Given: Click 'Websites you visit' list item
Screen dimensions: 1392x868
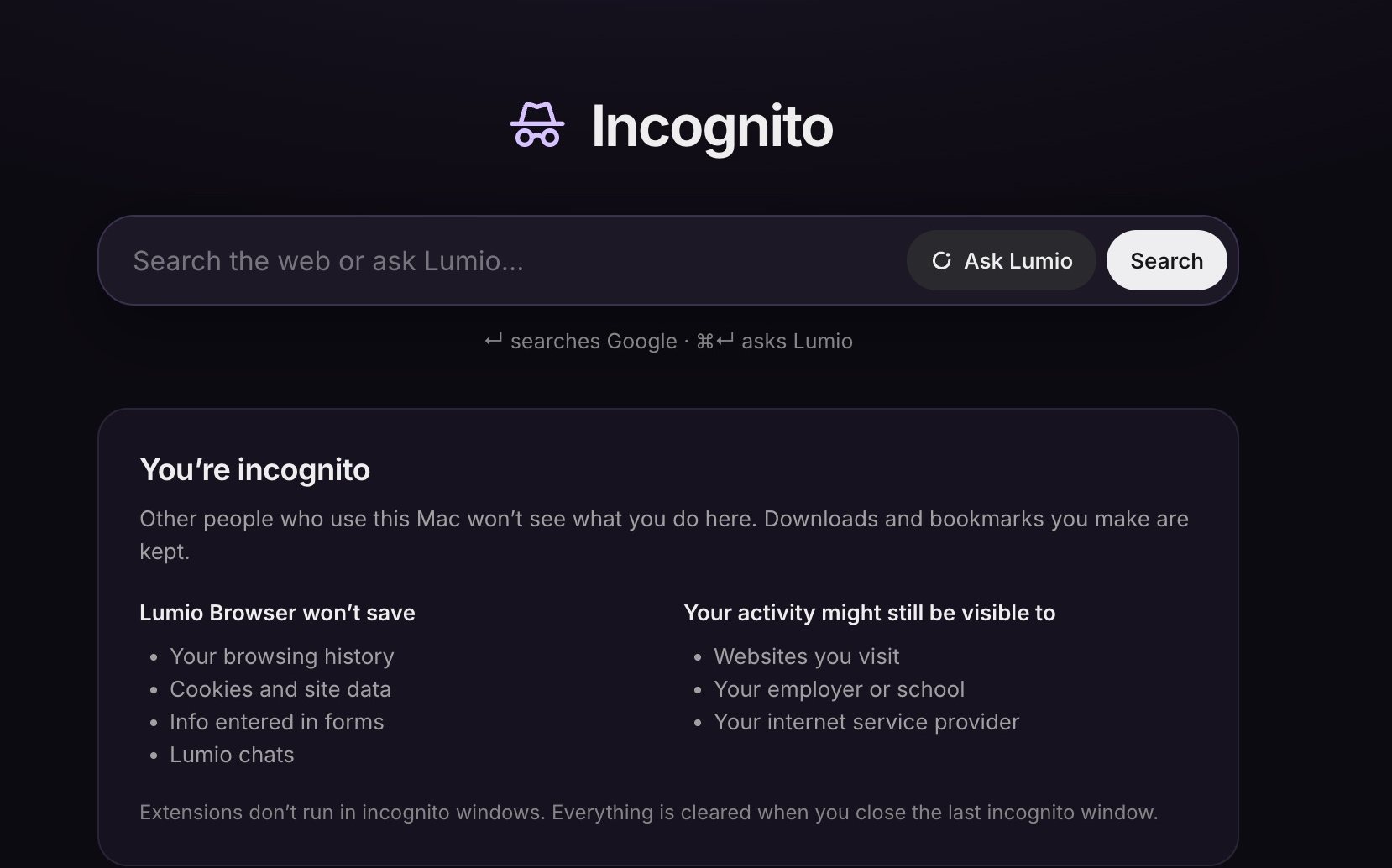Looking at the screenshot, I should 806,656.
